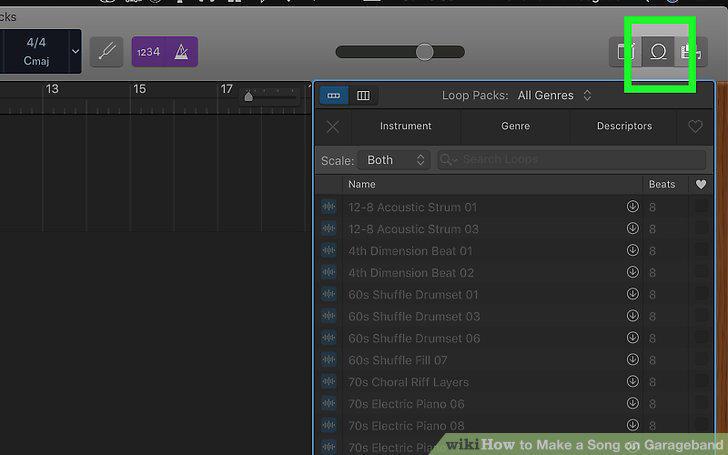Download 12-8 Acoustic Strum 03 loop
Viewport: 728px width, 455px height.
point(632,228)
